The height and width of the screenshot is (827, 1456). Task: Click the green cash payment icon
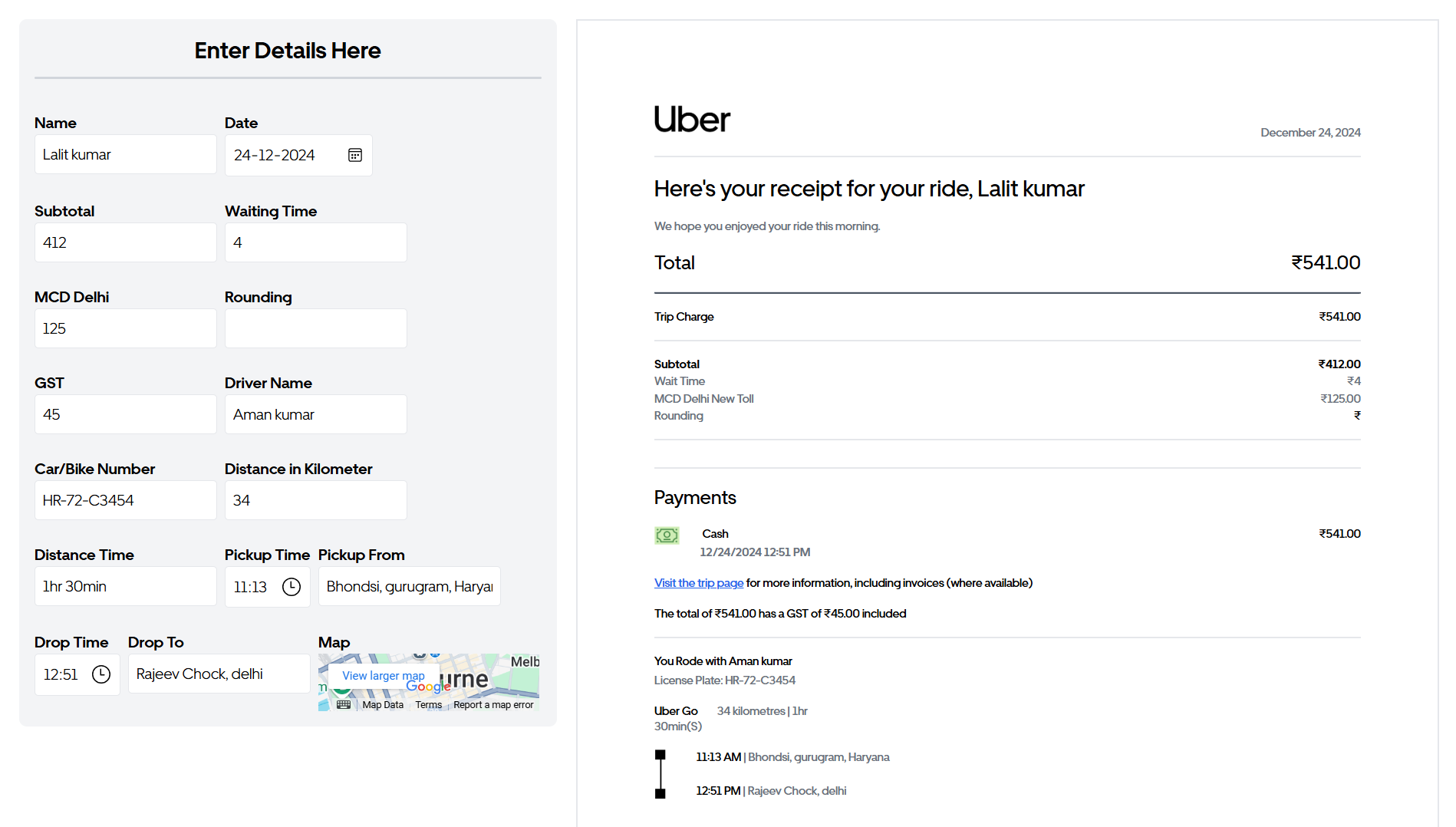pyautogui.click(x=667, y=535)
